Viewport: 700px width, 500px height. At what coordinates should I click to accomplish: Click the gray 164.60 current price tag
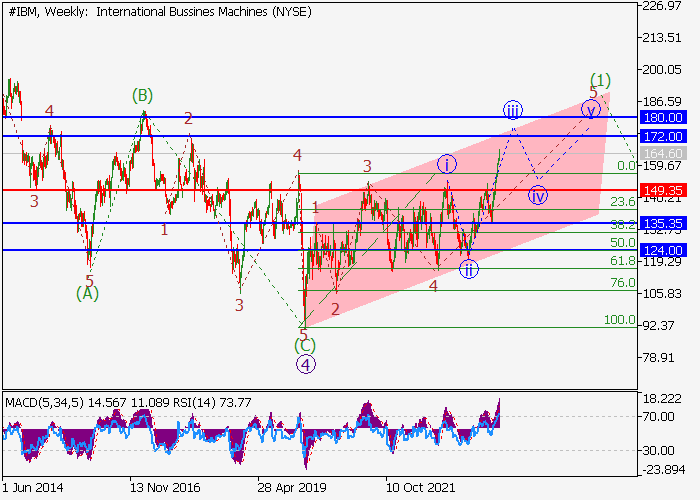[663, 154]
